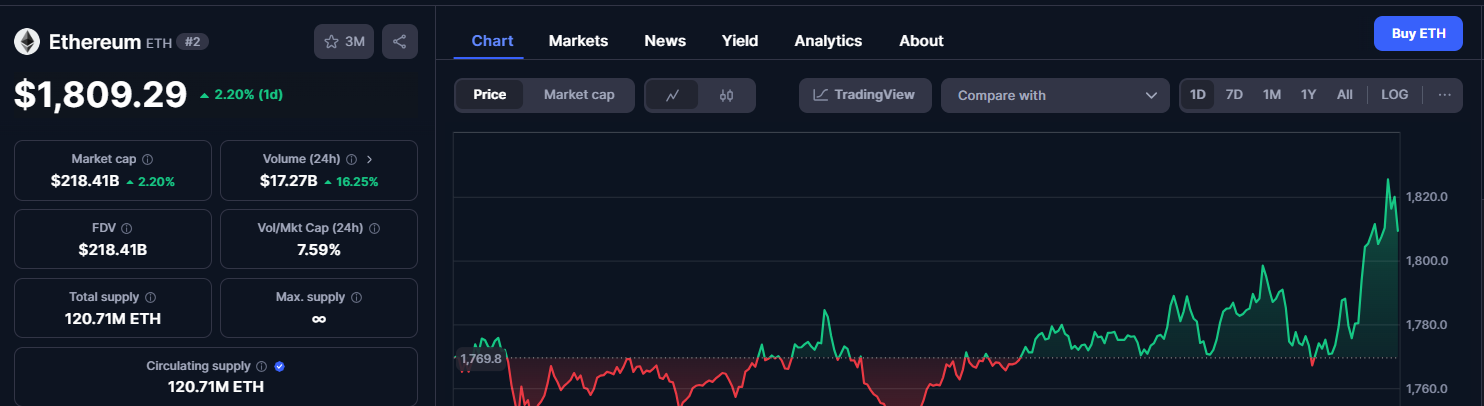Click the Max. supply info icon
The height and width of the screenshot is (406, 1484).
point(357,297)
